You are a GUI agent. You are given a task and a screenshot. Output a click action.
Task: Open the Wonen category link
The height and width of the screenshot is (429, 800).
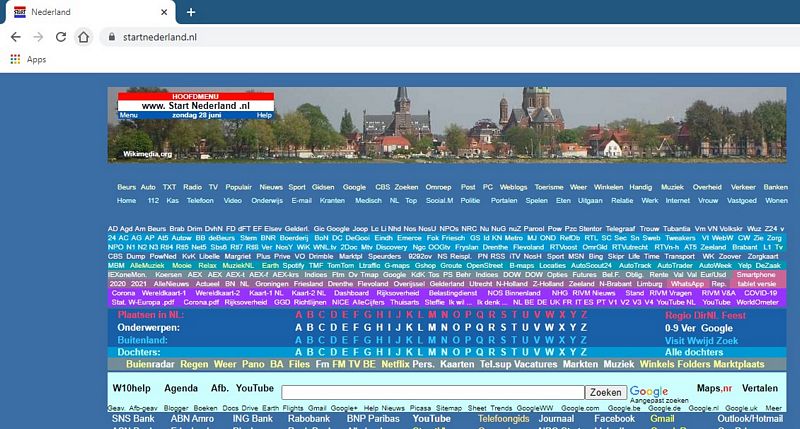(776, 200)
